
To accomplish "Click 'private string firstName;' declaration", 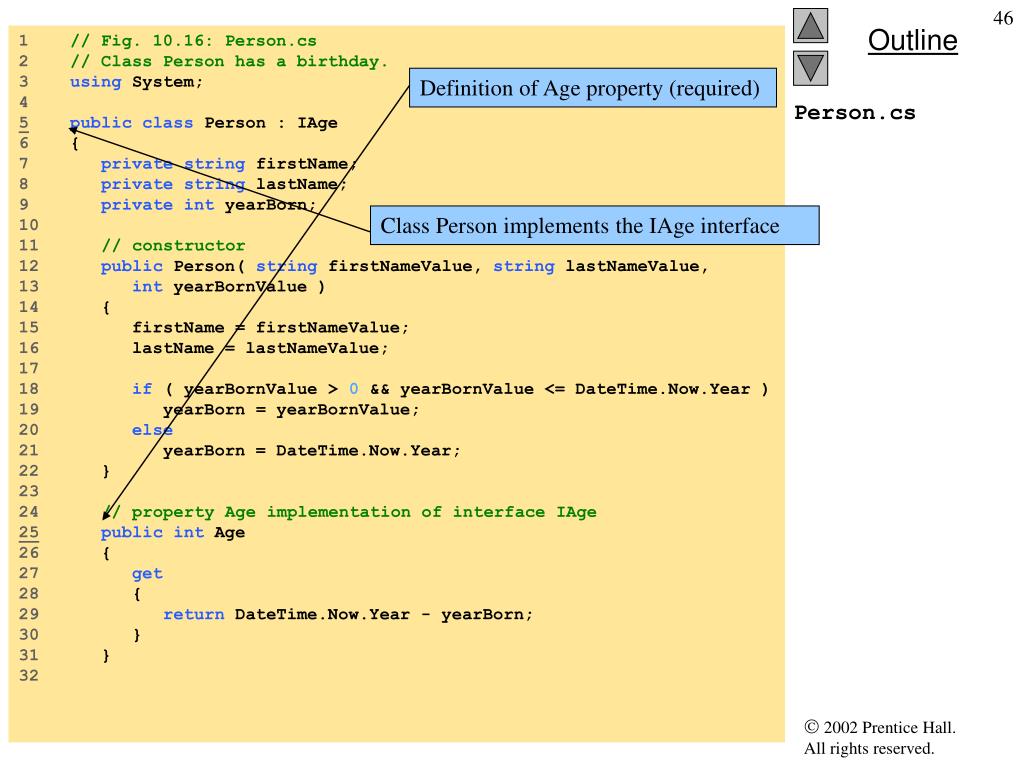I will [228, 164].
